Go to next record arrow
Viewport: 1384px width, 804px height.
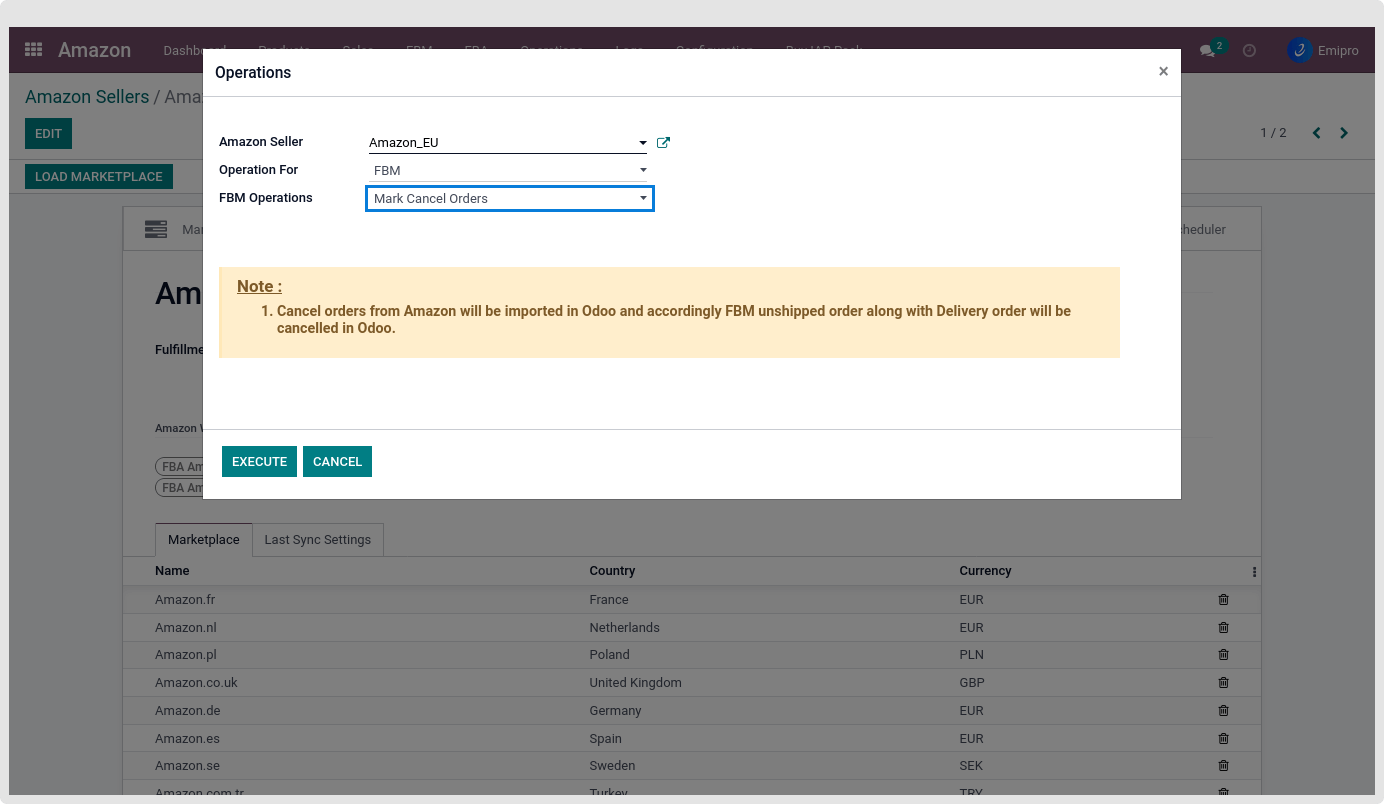1344,133
